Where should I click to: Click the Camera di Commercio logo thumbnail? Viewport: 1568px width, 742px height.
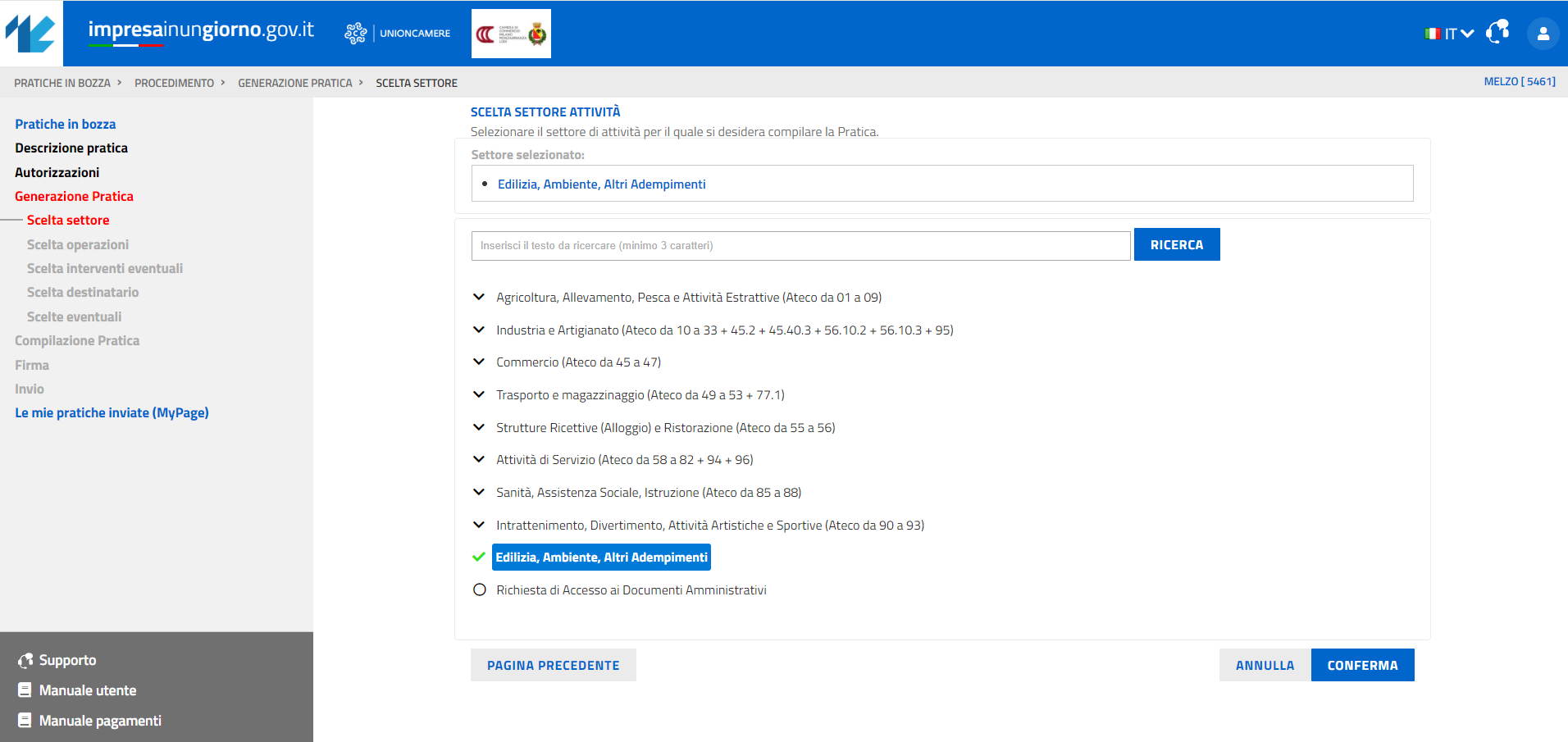click(511, 34)
